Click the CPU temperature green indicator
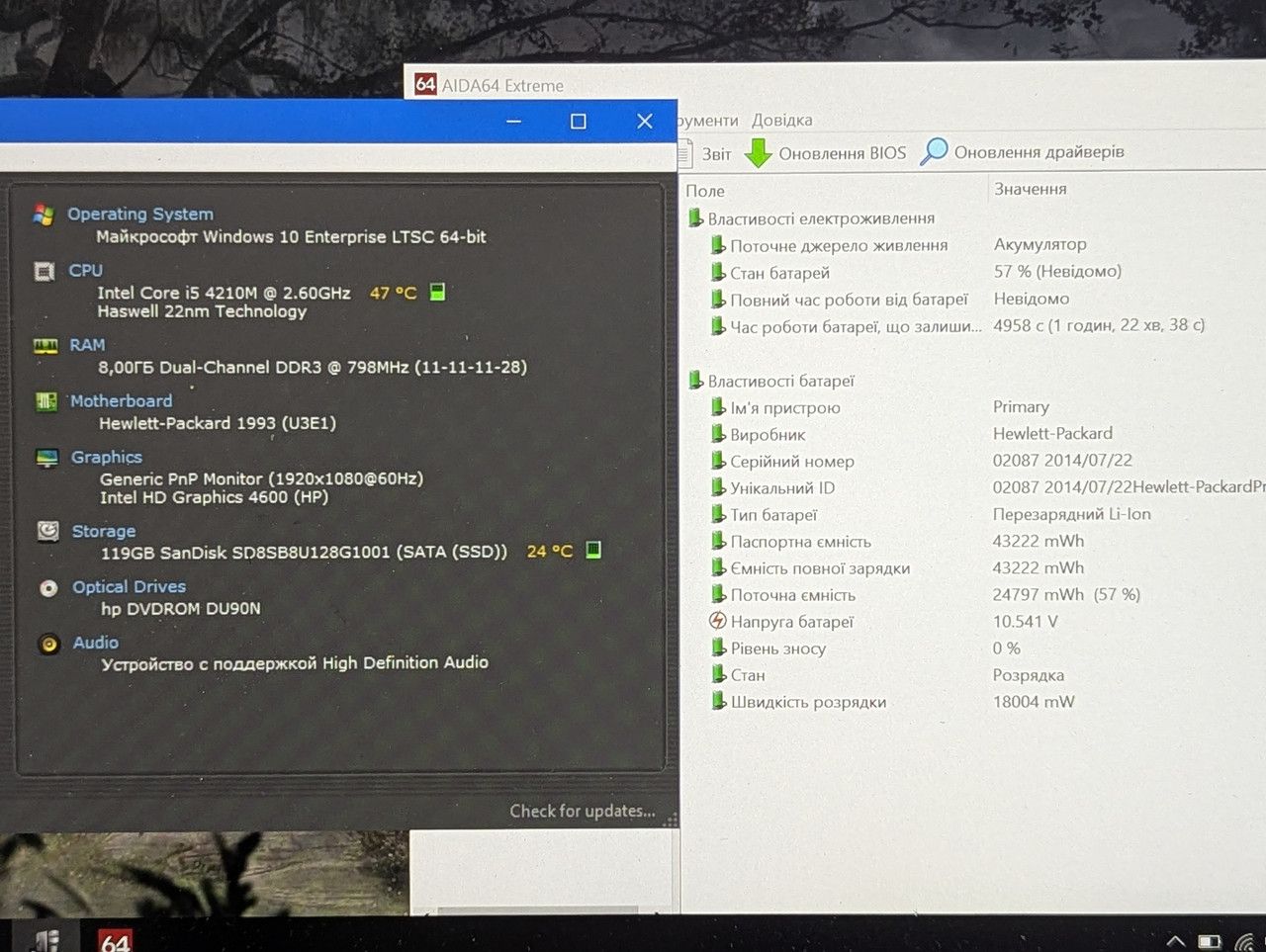The image size is (1266, 952). pyautogui.click(x=437, y=292)
